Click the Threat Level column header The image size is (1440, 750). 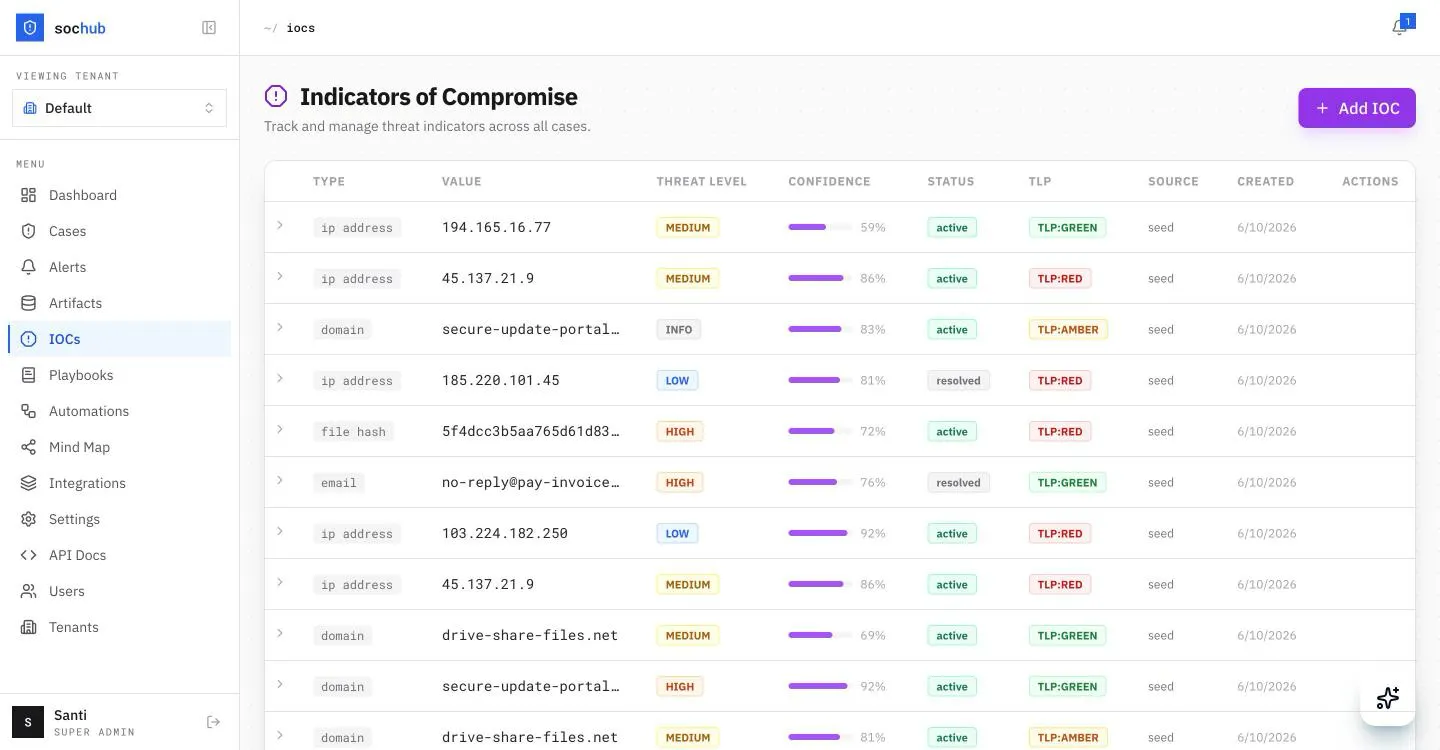pos(702,182)
